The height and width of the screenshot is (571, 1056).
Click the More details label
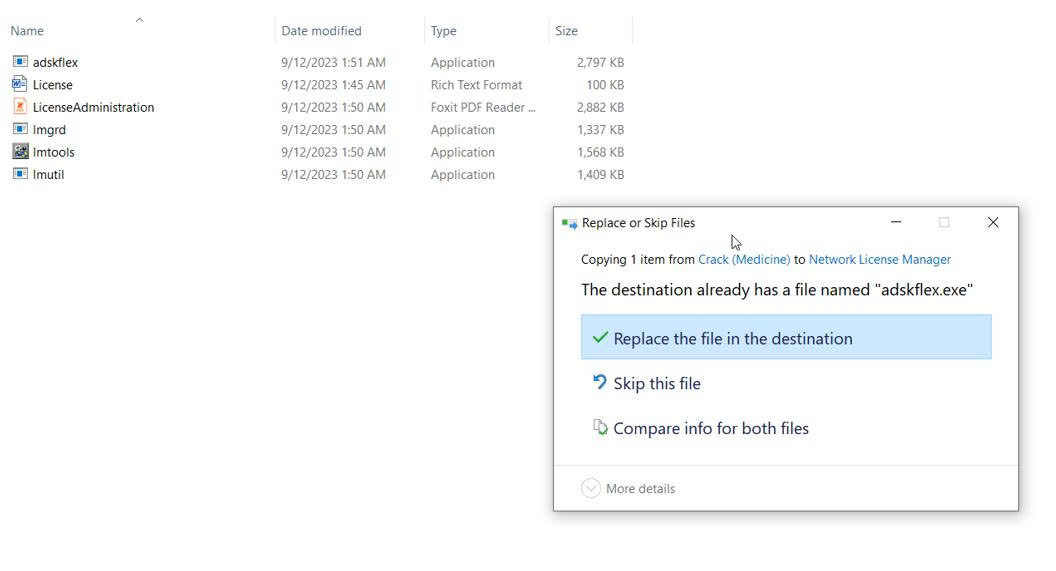click(640, 489)
